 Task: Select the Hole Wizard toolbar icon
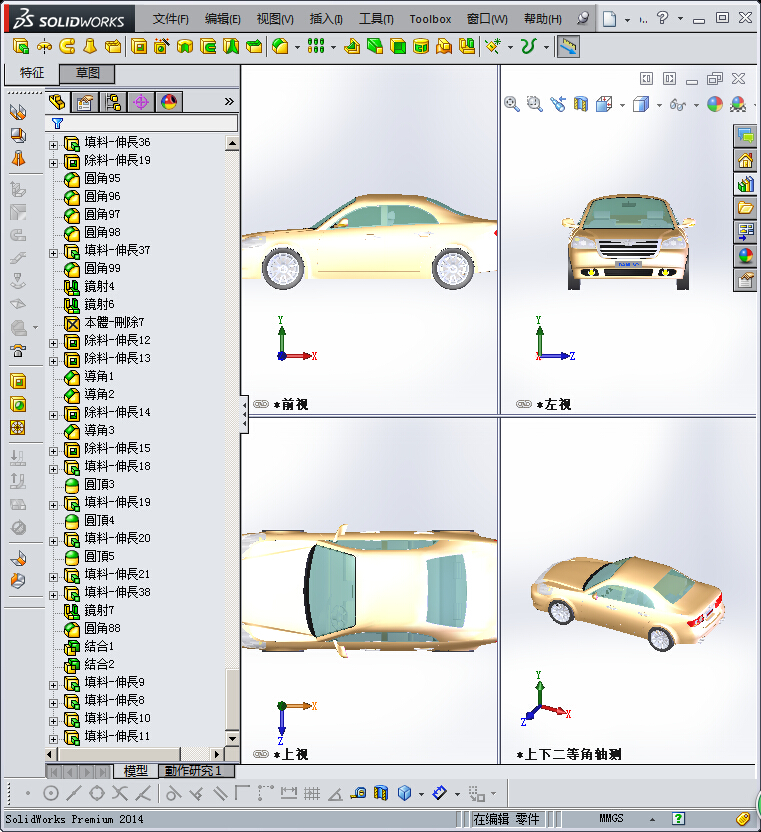pyautogui.click(x=161, y=47)
